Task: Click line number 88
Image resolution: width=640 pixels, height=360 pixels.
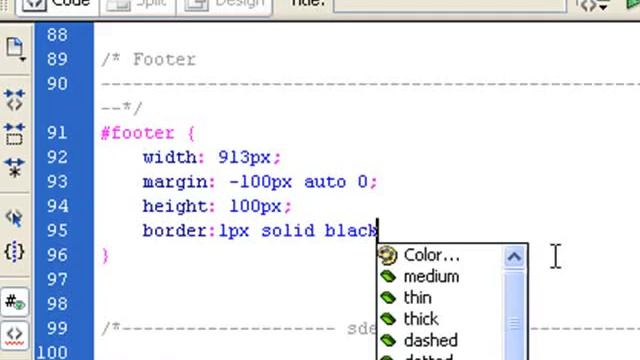Action: [57, 35]
